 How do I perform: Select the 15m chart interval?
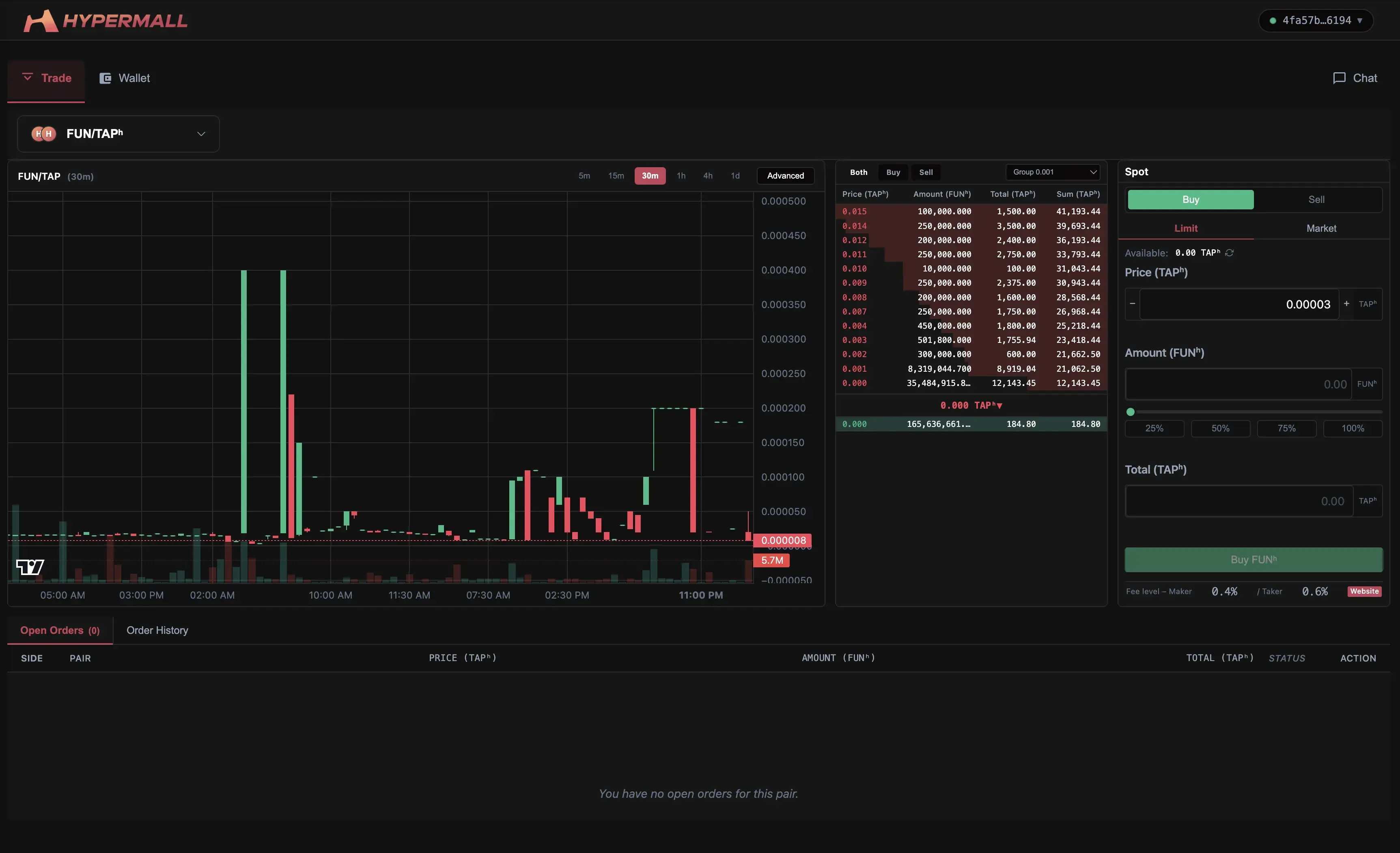[616, 176]
